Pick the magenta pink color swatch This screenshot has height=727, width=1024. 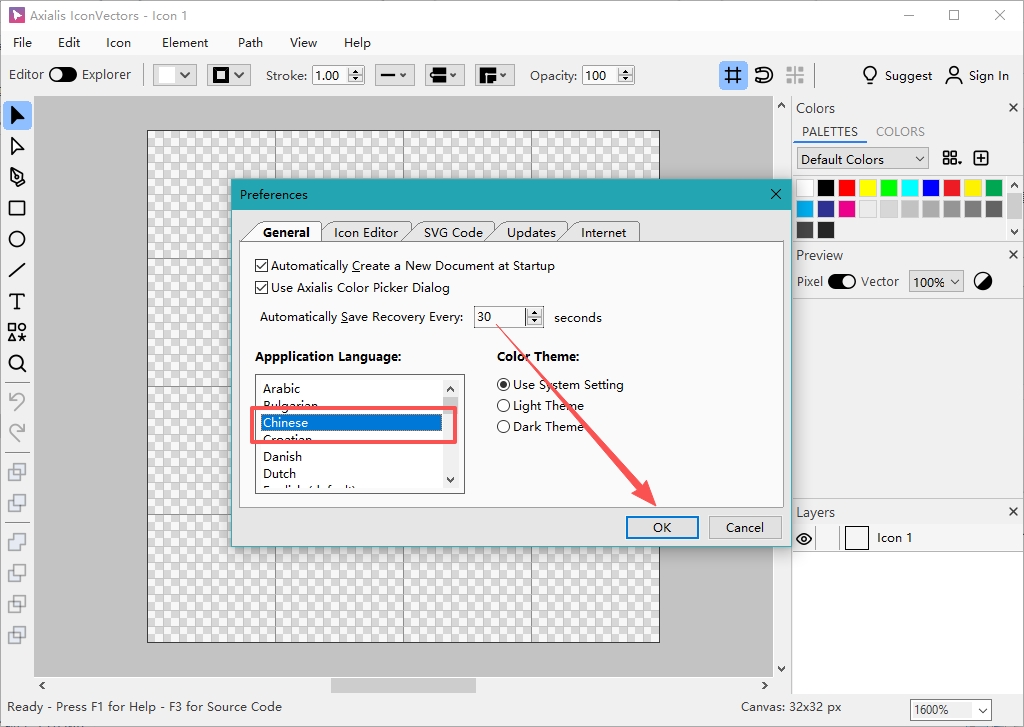[847, 209]
